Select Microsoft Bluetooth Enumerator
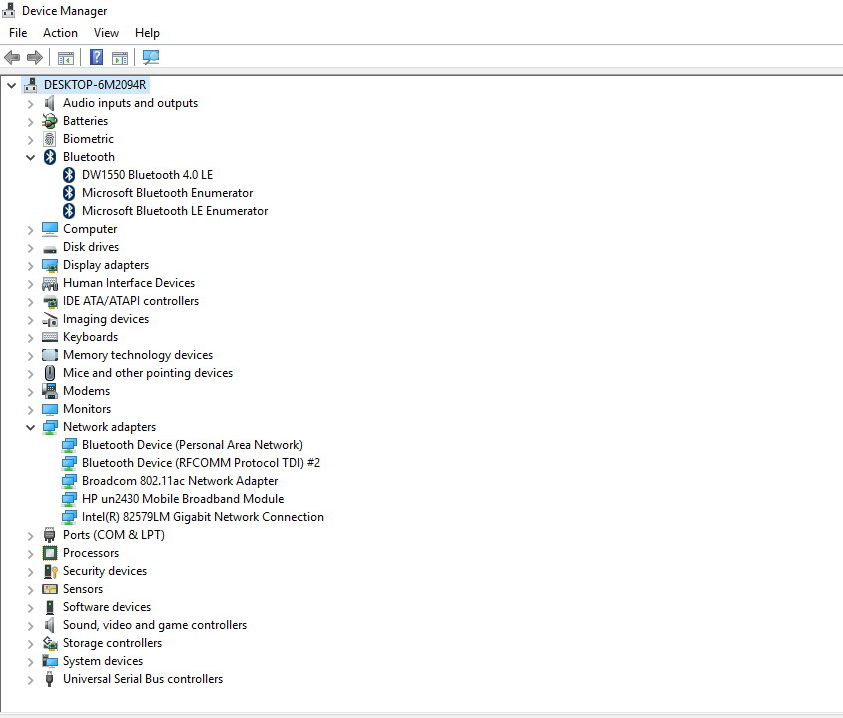The height and width of the screenshot is (718, 843). tap(167, 193)
